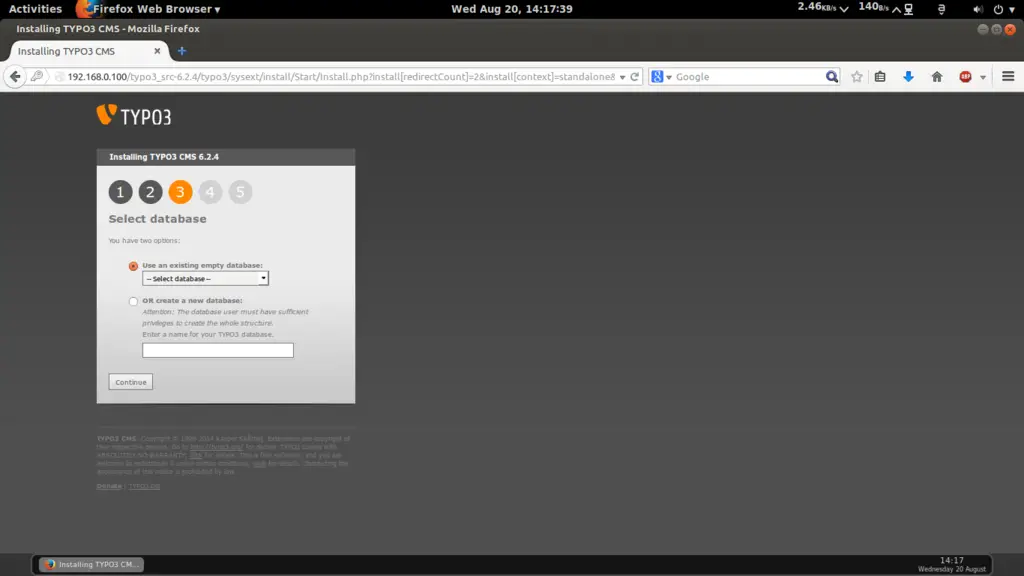Select "Use an existing empty database" radio
Viewport: 1024px width, 576px height.
click(133, 266)
